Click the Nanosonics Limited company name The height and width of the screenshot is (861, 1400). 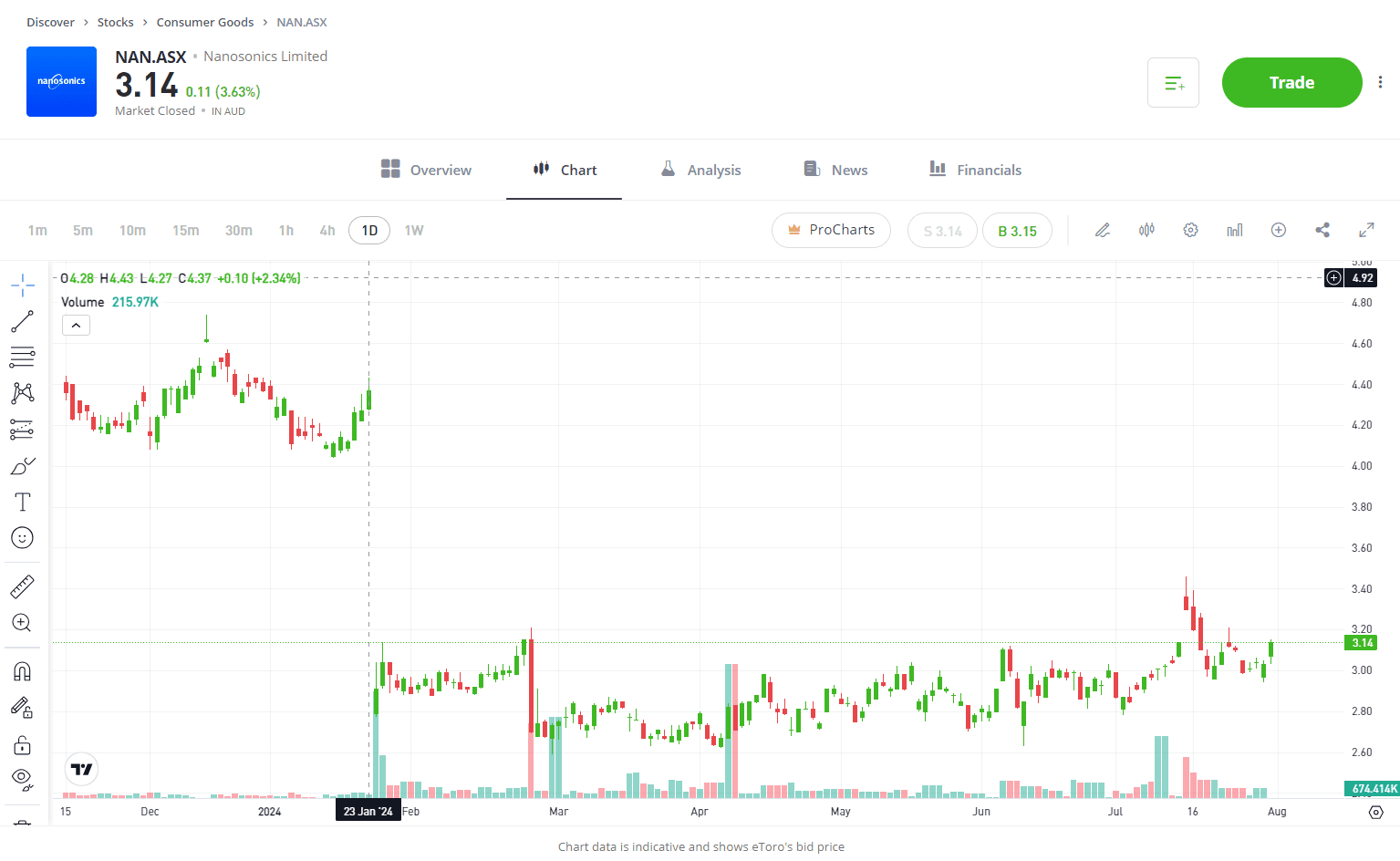265,57
